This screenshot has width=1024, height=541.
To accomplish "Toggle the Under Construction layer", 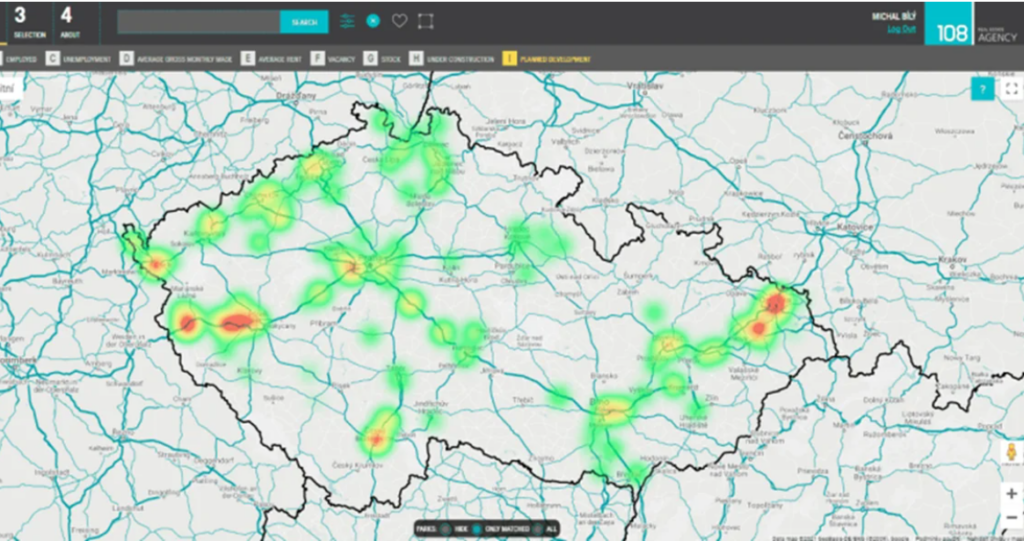I will [417, 59].
